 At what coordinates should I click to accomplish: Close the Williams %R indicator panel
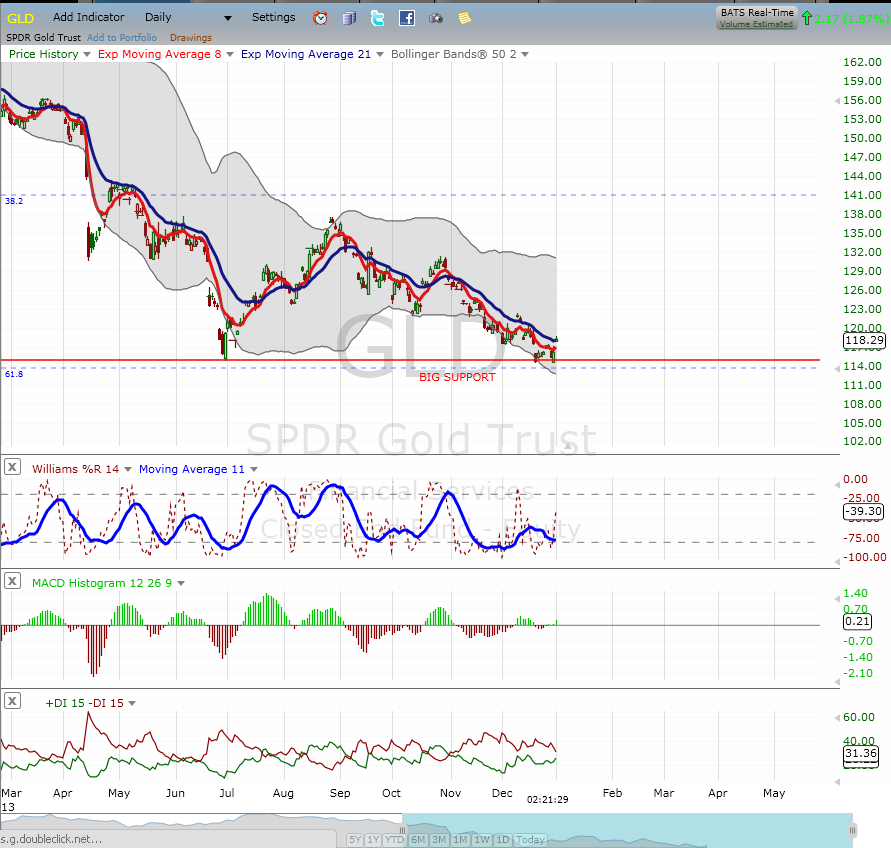point(12,467)
